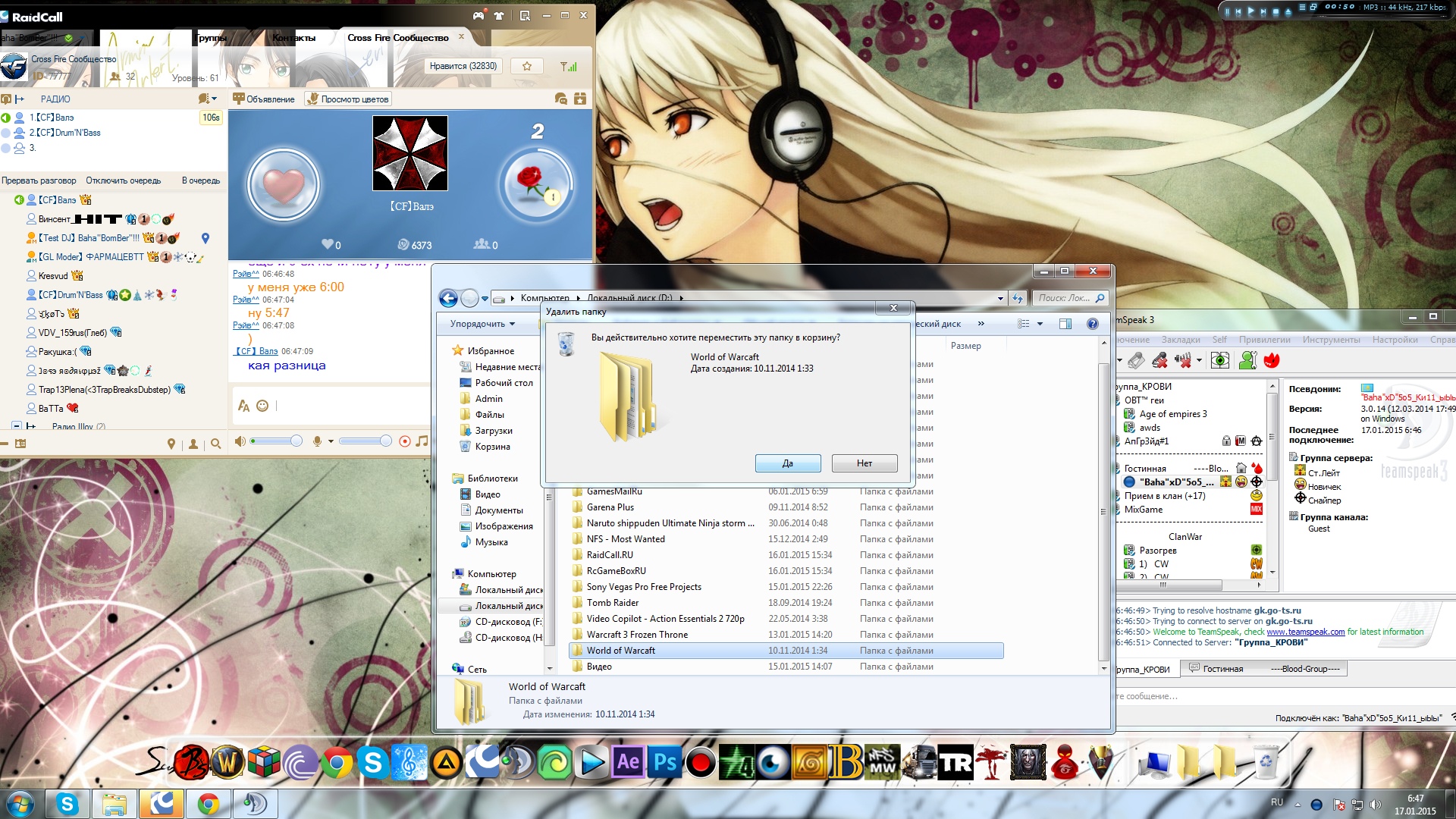
Task: Open TeamSpeak contacts manager icon
Action: point(1247,361)
